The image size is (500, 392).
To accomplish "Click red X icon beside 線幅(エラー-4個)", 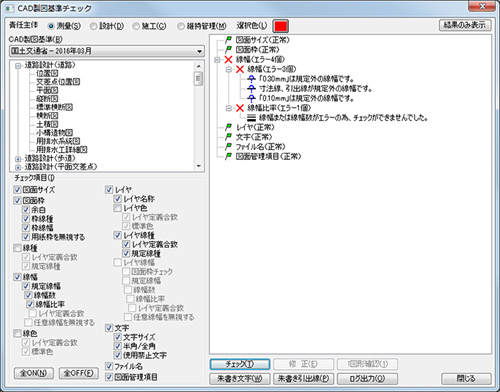I will pyautogui.click(x=228, y=60).
